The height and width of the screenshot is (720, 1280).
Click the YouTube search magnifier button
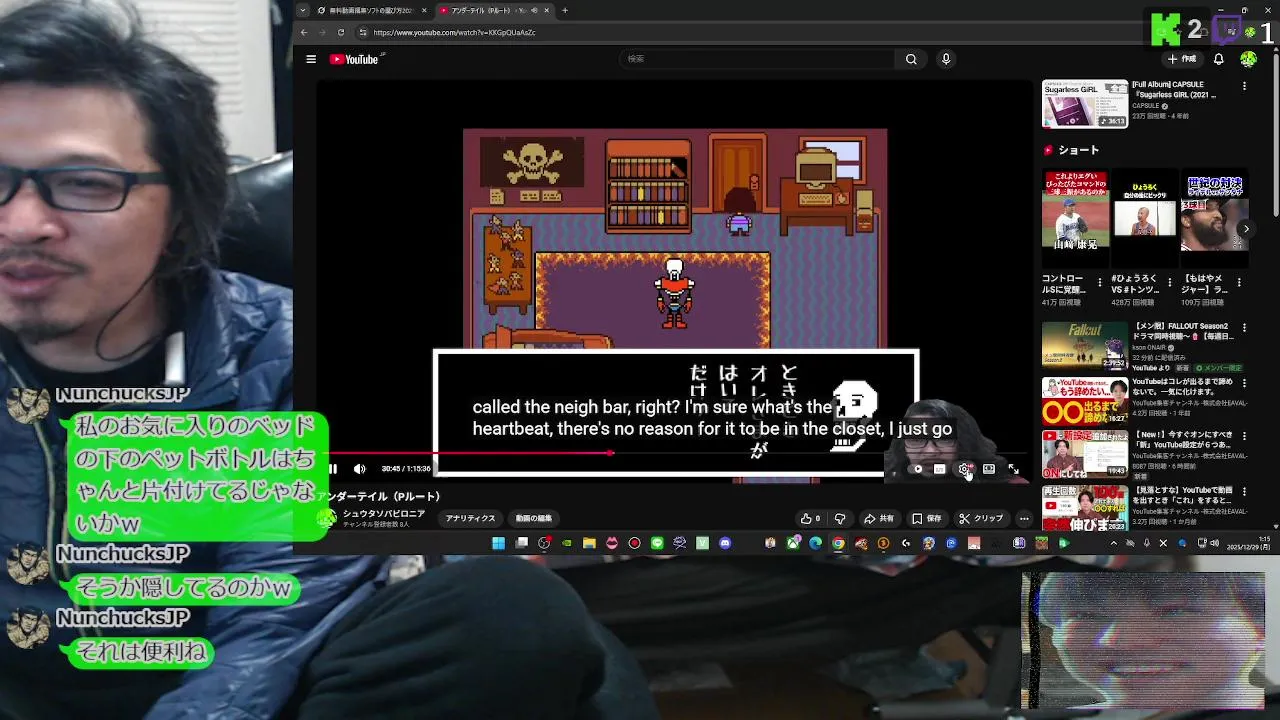point(911,59)
